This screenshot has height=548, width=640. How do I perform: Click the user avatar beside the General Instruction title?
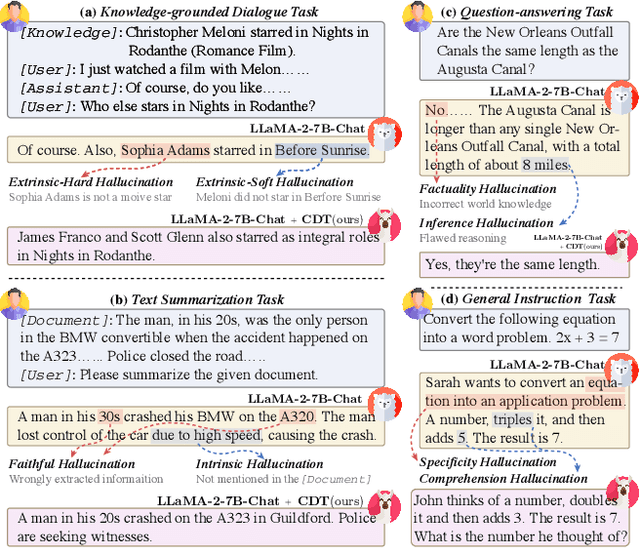point(417,304)
